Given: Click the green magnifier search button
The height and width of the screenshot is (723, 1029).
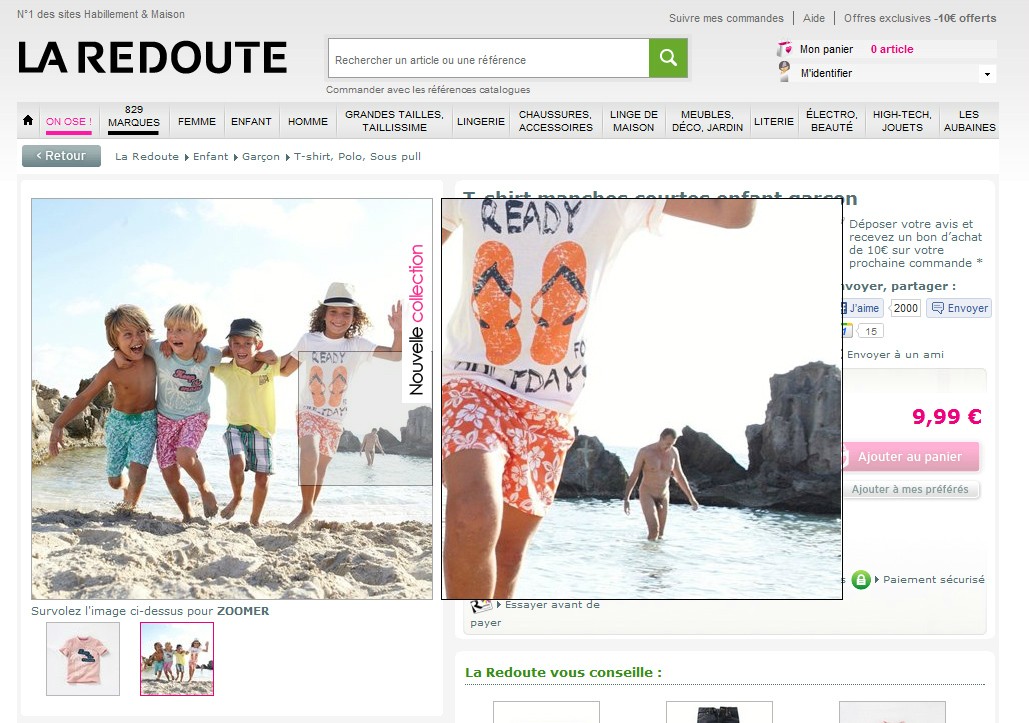Looking at the screenshot, I should point(668,58).
